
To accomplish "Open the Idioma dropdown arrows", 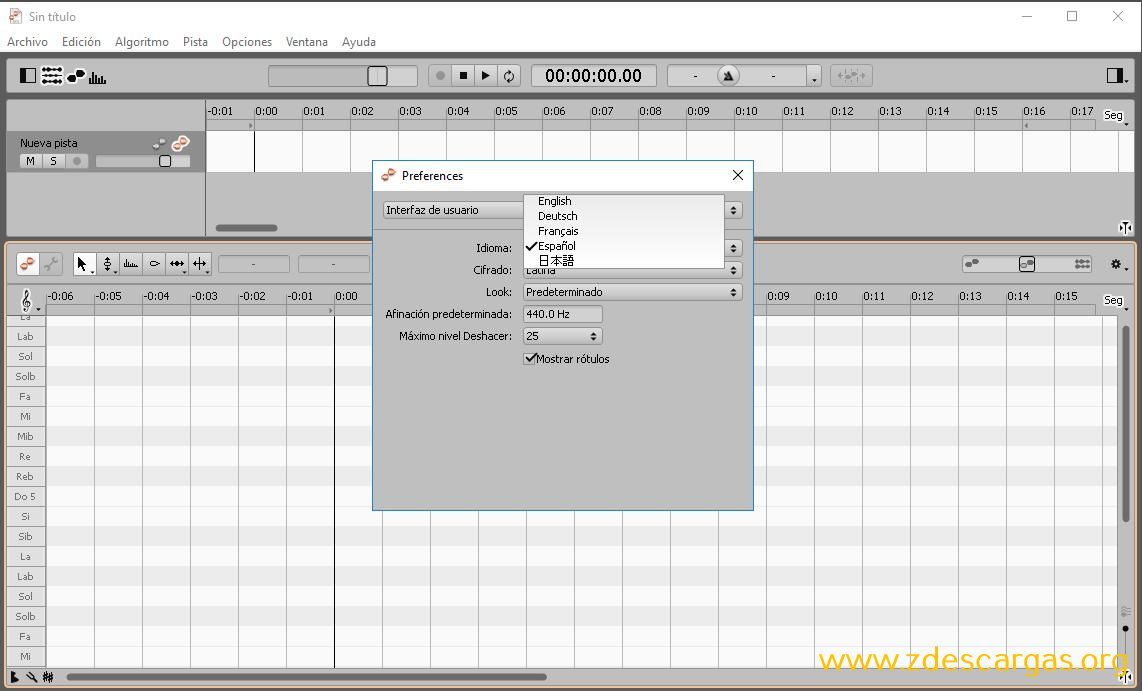I will click(733, 248).
